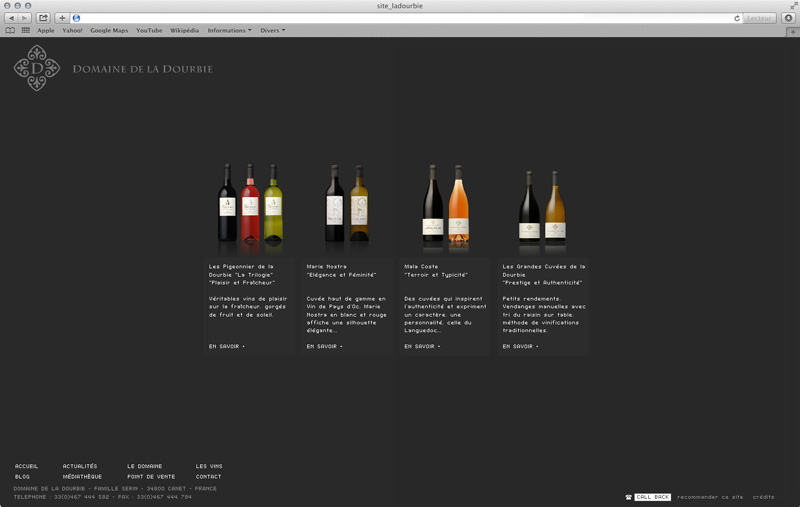Click the telephone icon beside Call Back
This screenshot has width=800, height=507.
point(629,497)
